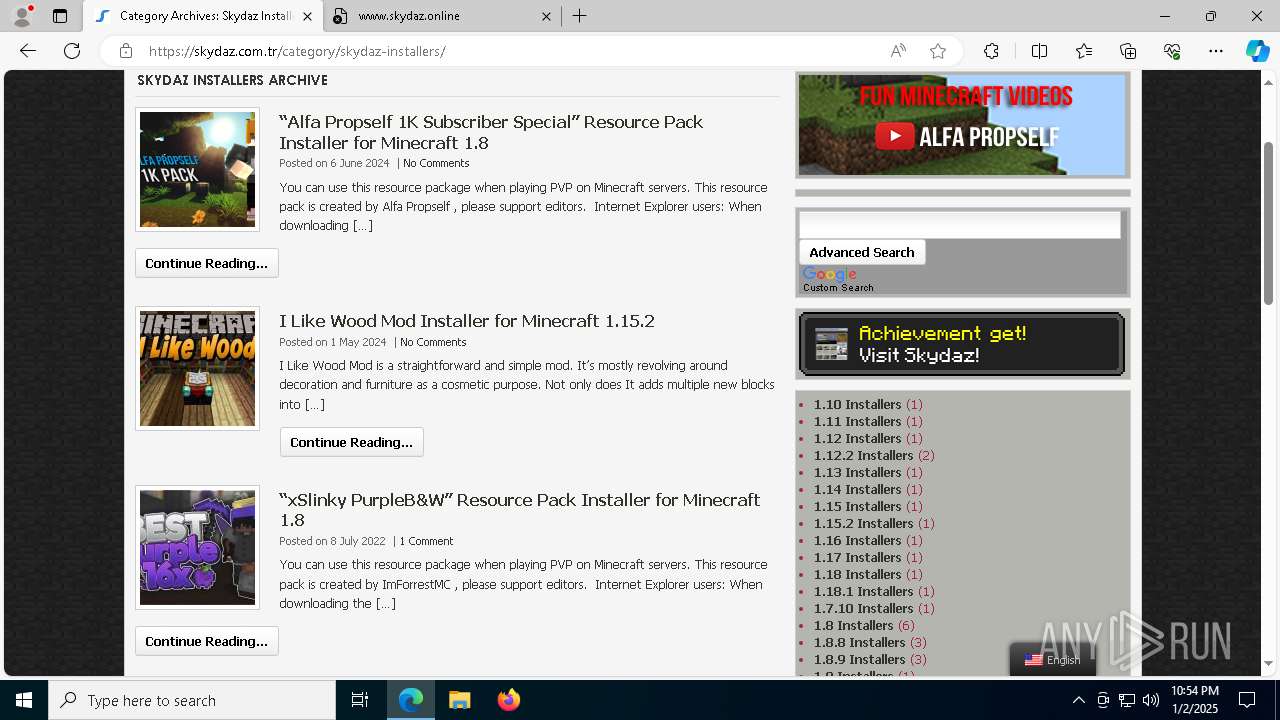Add this page to favorites star
Screen dimensions: 1280x720
[x=938, y=51]
